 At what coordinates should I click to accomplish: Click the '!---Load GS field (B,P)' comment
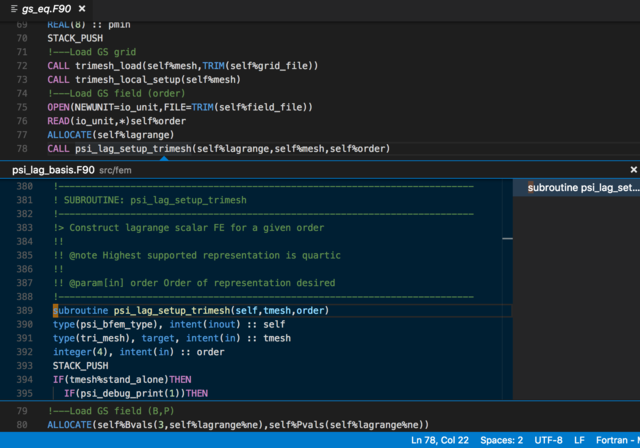[111, 411]
